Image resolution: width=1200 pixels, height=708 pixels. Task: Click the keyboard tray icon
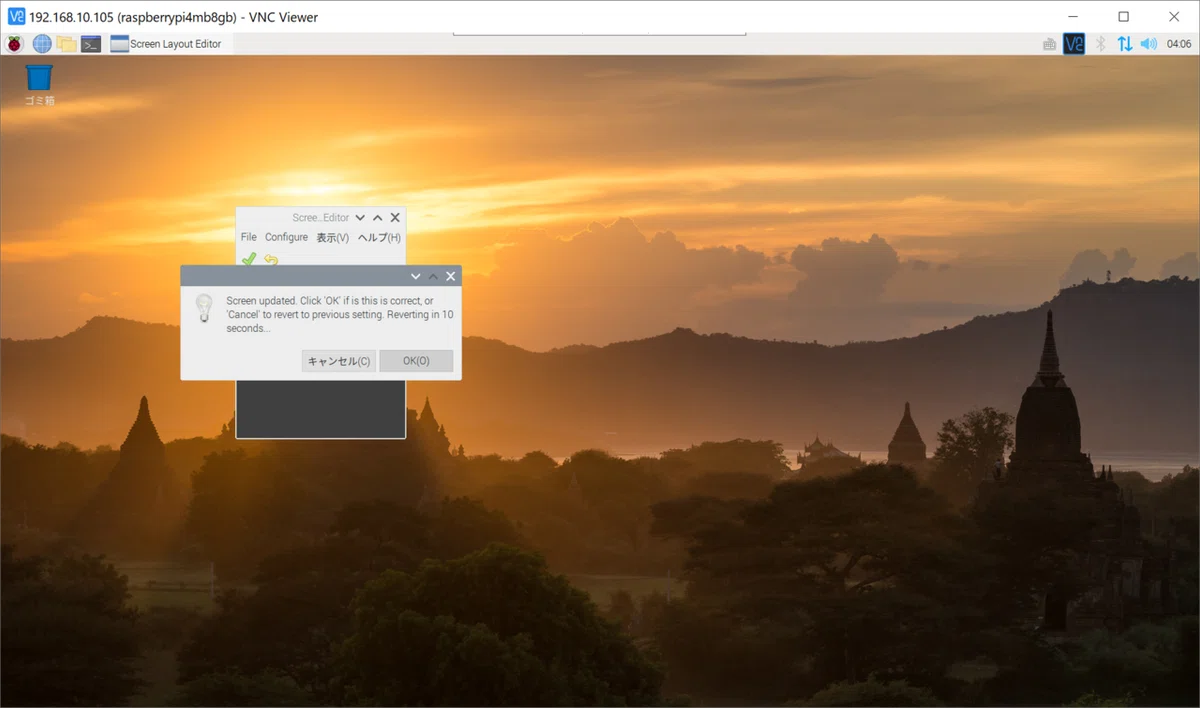tap(1049, 44)
